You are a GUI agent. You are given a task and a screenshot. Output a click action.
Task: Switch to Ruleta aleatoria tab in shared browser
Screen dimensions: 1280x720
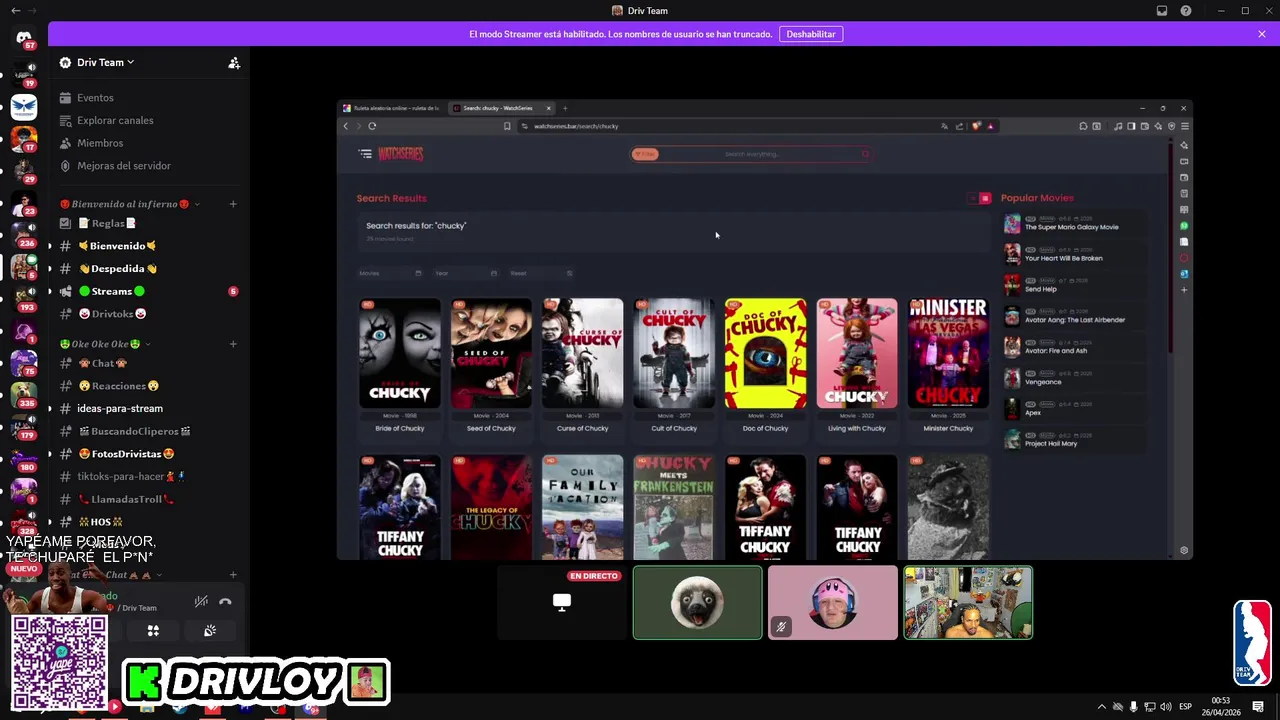pyautogui.click(x=392, y=108)
